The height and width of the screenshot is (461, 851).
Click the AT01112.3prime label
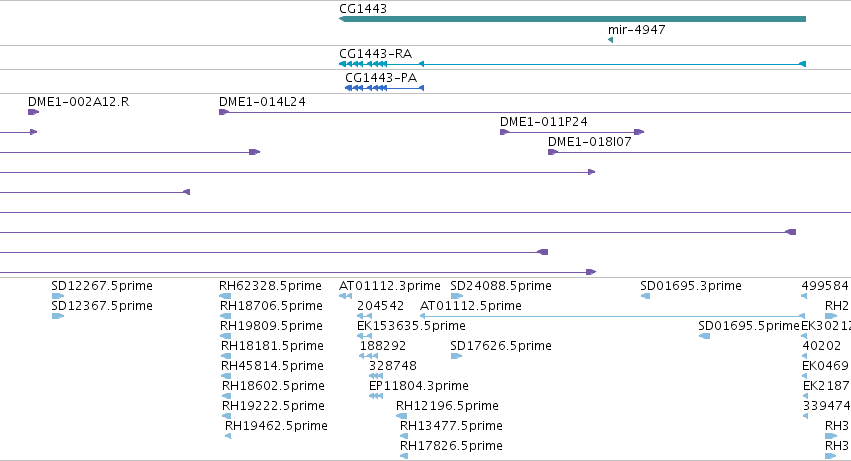tap(390, 286)
